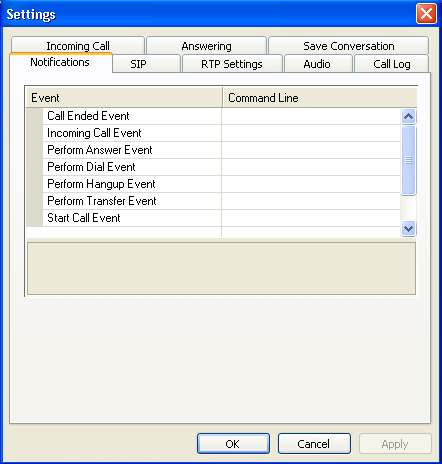Select the Perform Hangup Event row

pyautogui.click(x=213, y=184)
